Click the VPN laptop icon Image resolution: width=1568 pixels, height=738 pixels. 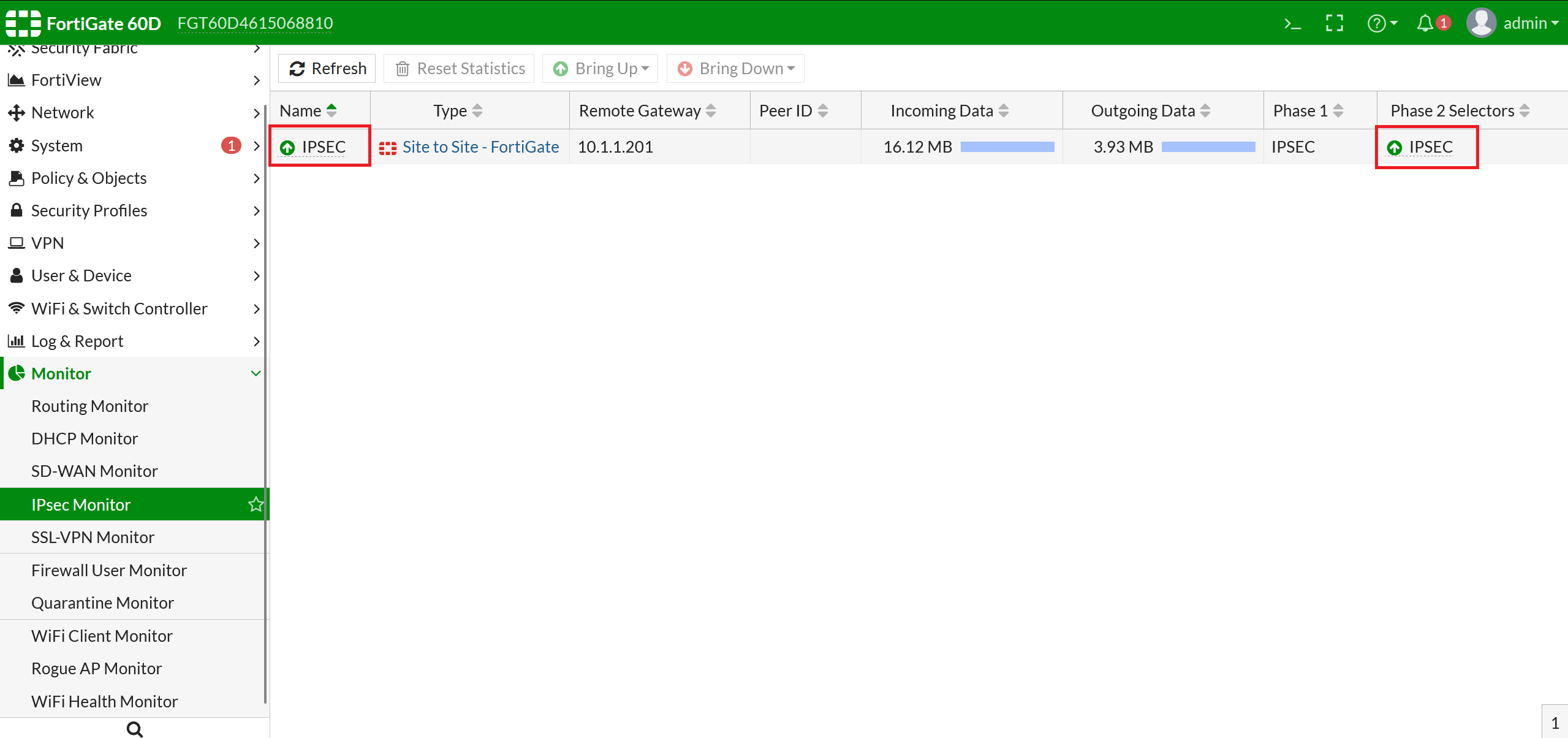16,243
